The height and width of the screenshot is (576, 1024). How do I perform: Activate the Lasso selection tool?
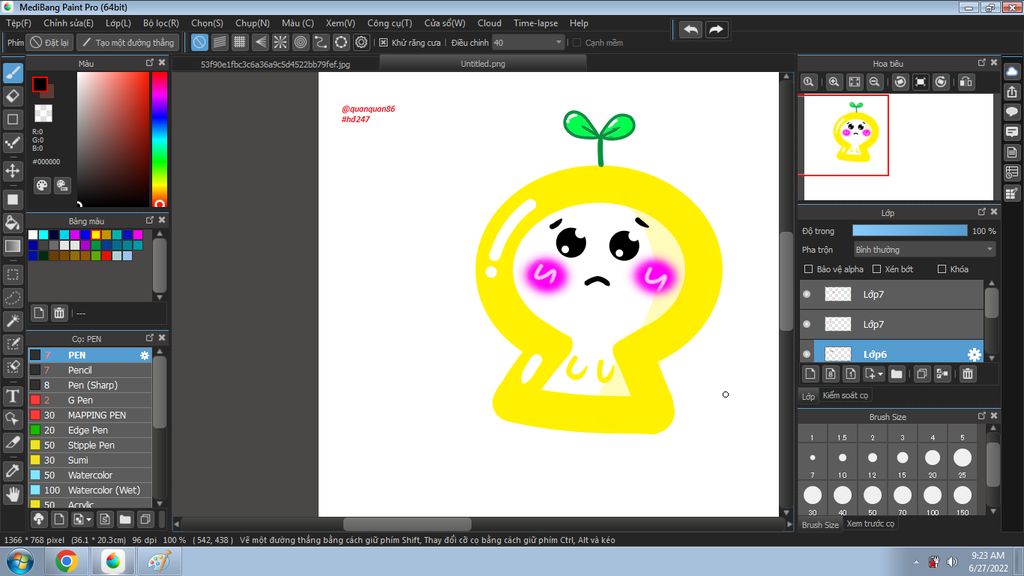click(x=13, y=298)
